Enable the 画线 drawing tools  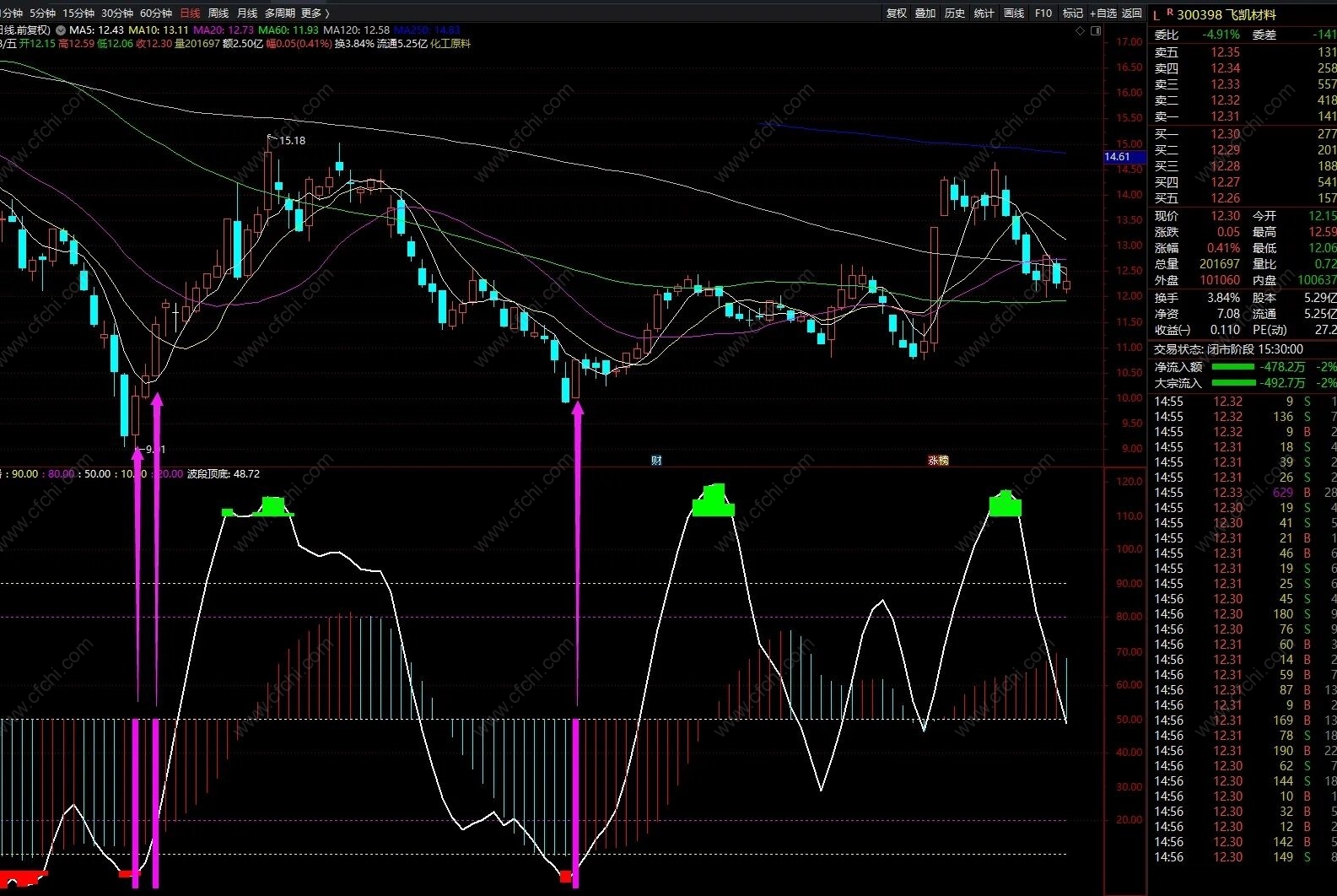1014,13
